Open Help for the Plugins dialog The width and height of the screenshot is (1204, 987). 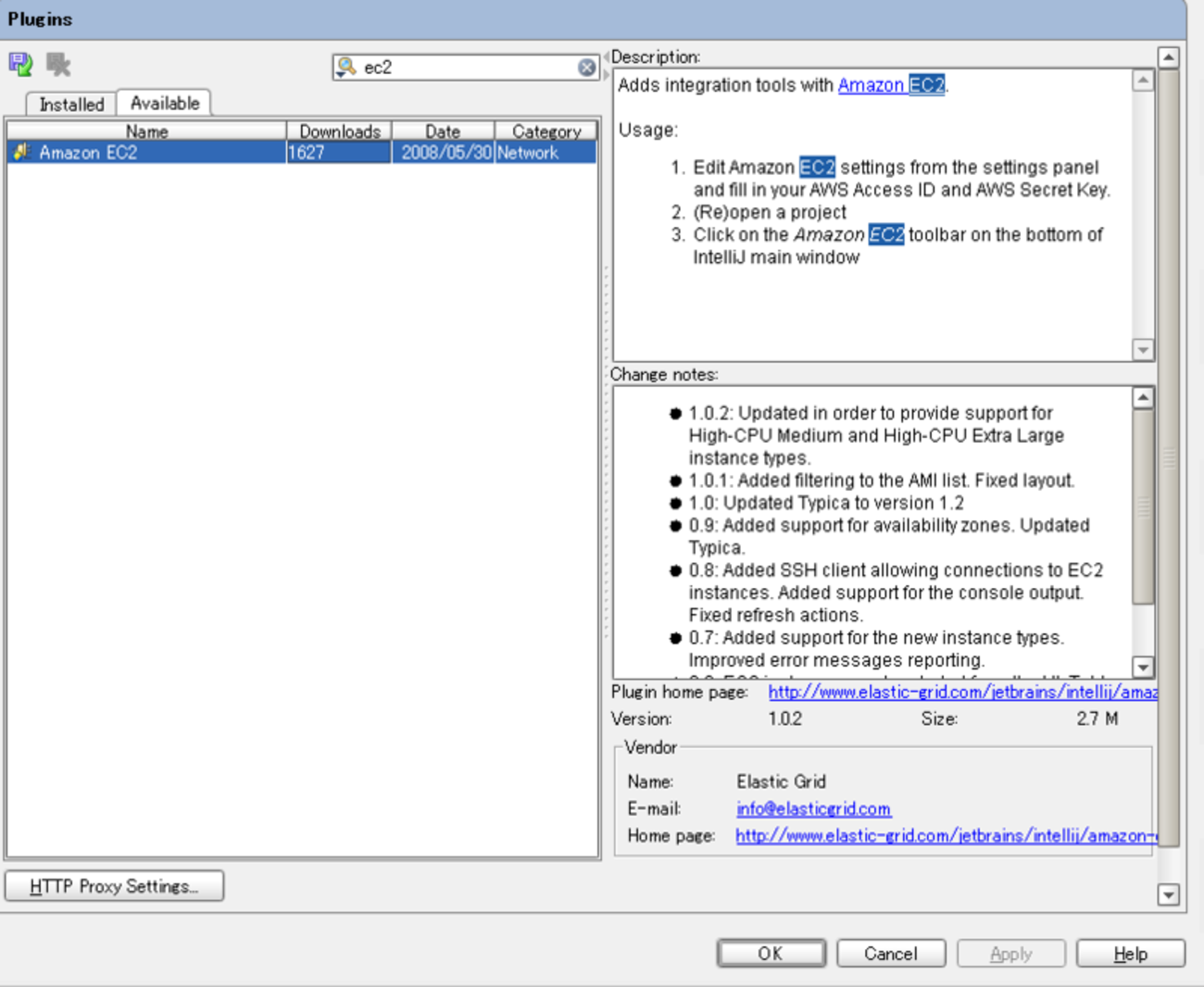click(1131, 954)
